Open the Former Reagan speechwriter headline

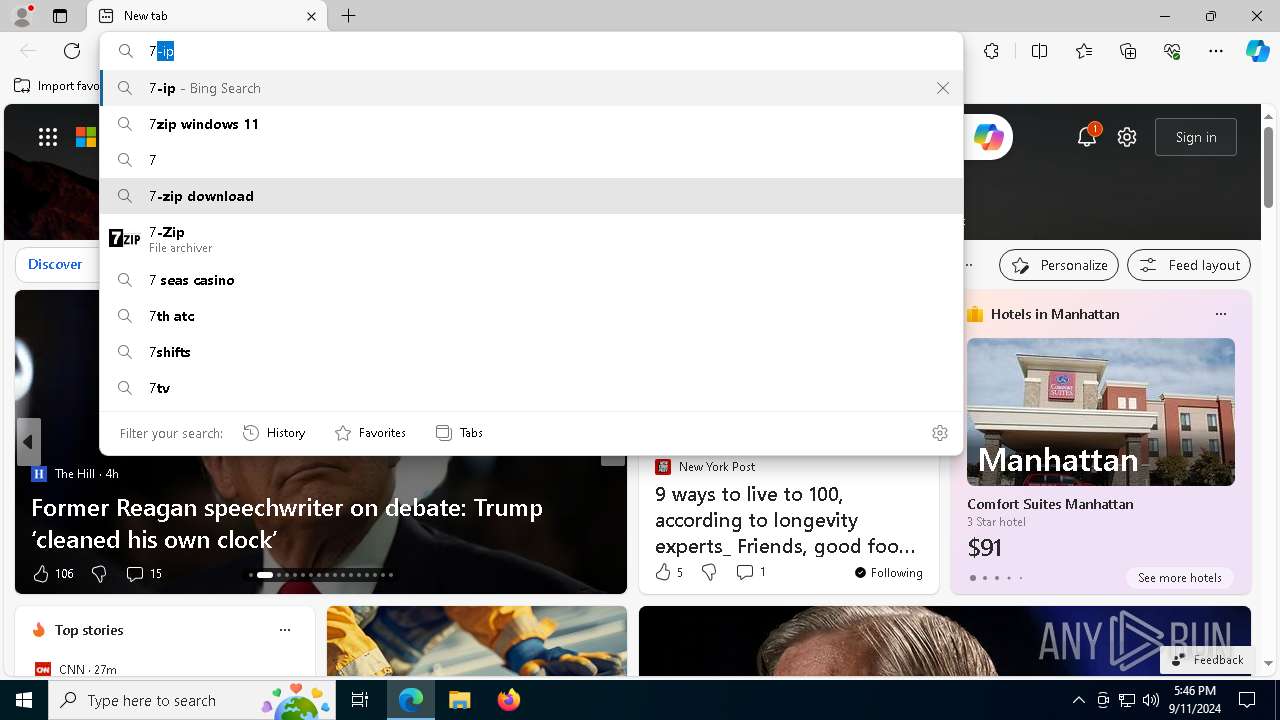(287, 523)
